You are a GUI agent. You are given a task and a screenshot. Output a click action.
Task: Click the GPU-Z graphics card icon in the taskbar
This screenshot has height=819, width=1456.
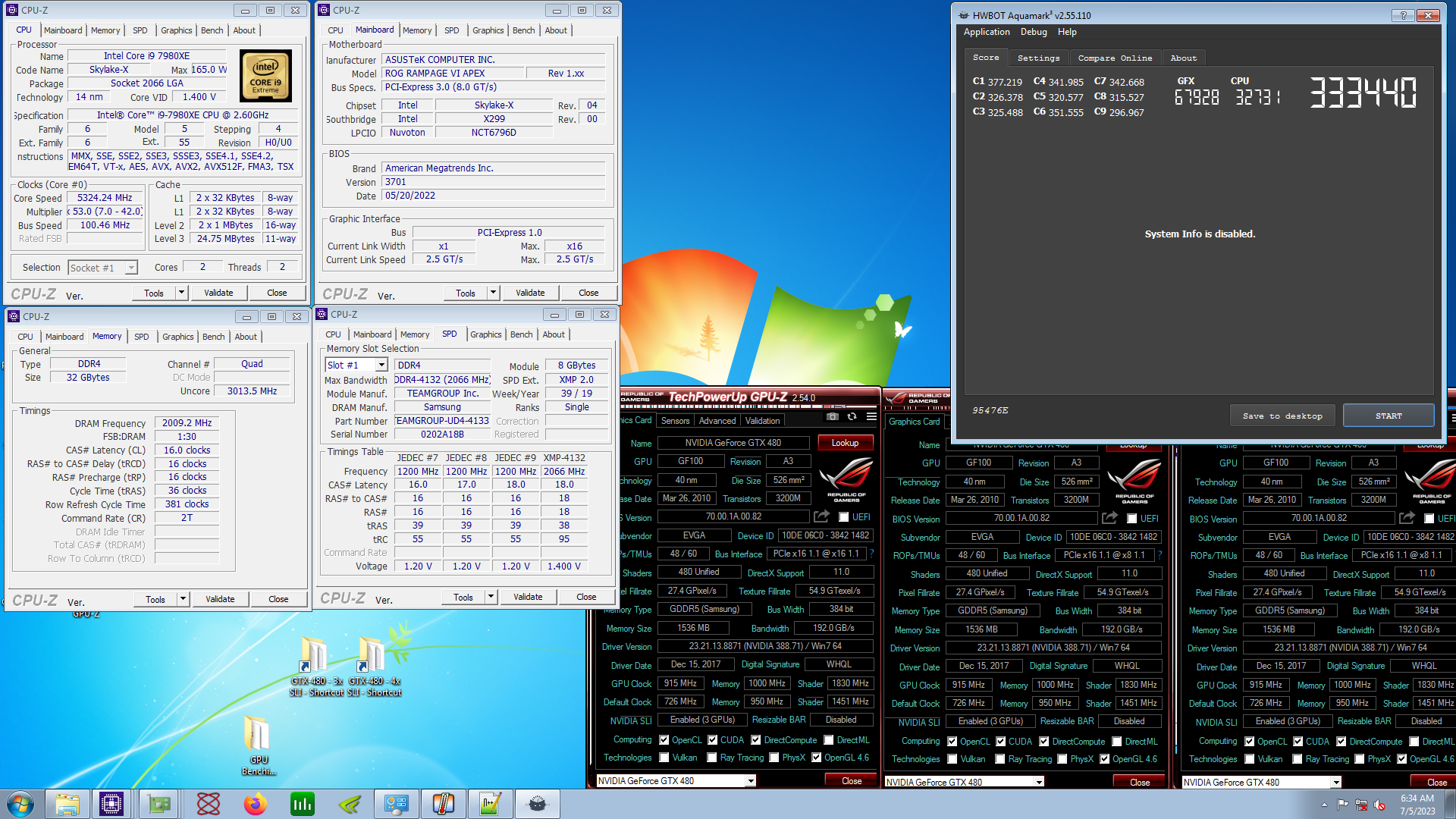[x=159, y=804]
